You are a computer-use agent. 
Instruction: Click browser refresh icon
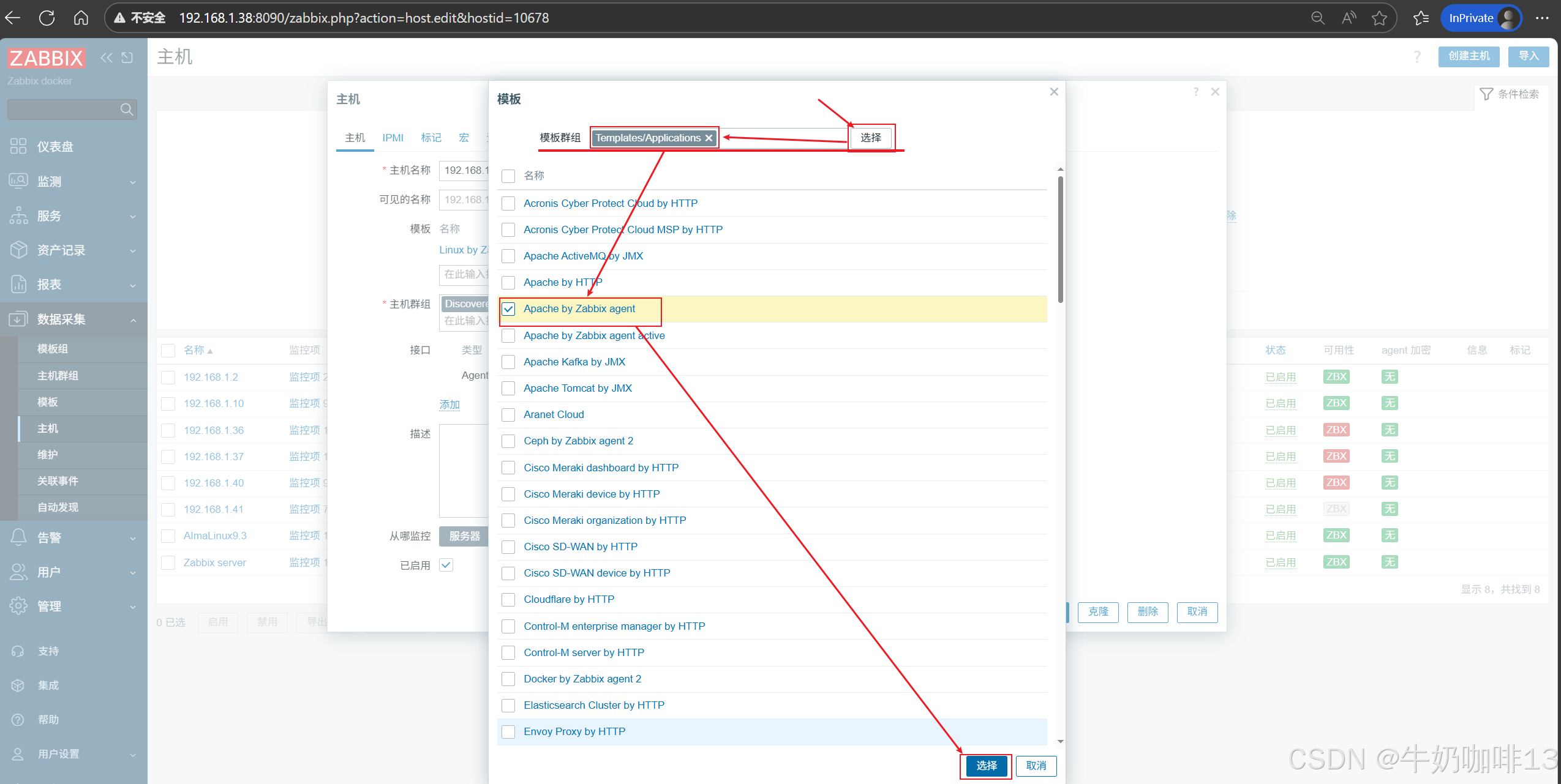(47, 18)
